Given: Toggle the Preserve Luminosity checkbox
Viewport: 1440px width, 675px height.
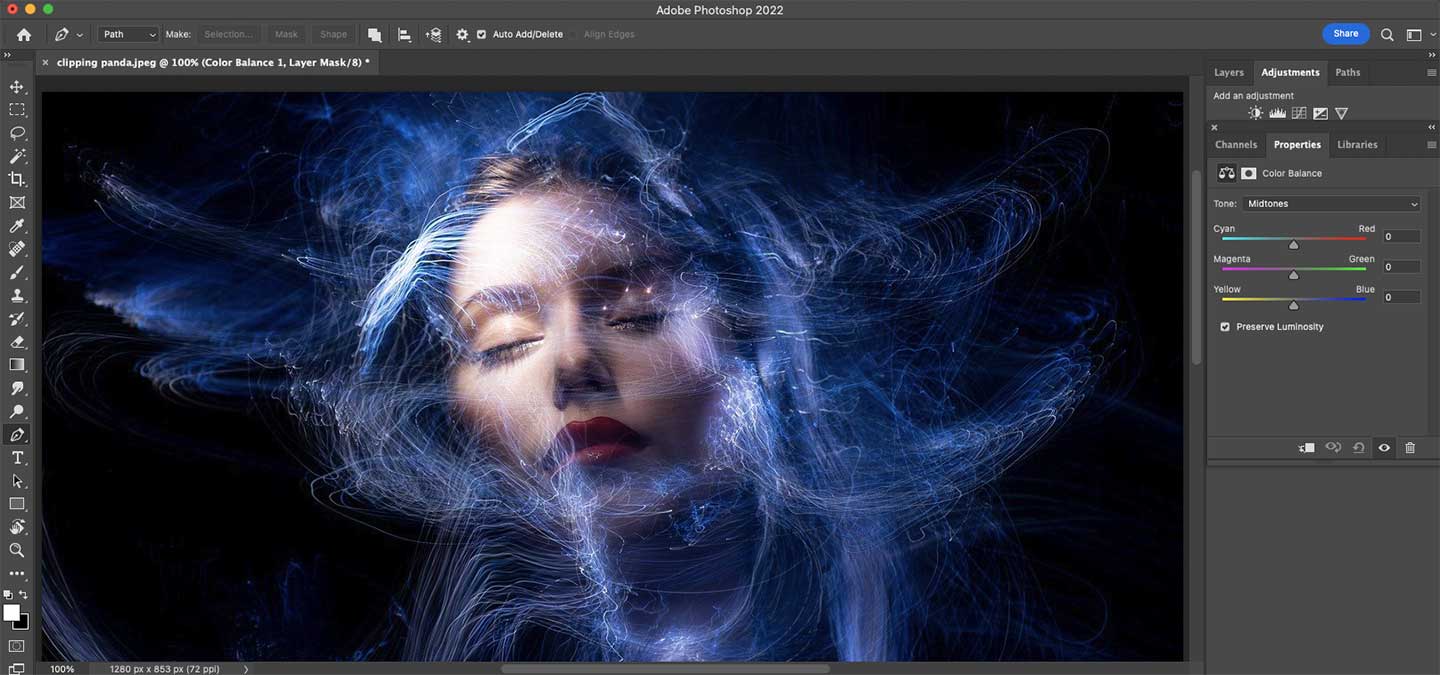Looking at the screenshot, I should coord(1225,327).
